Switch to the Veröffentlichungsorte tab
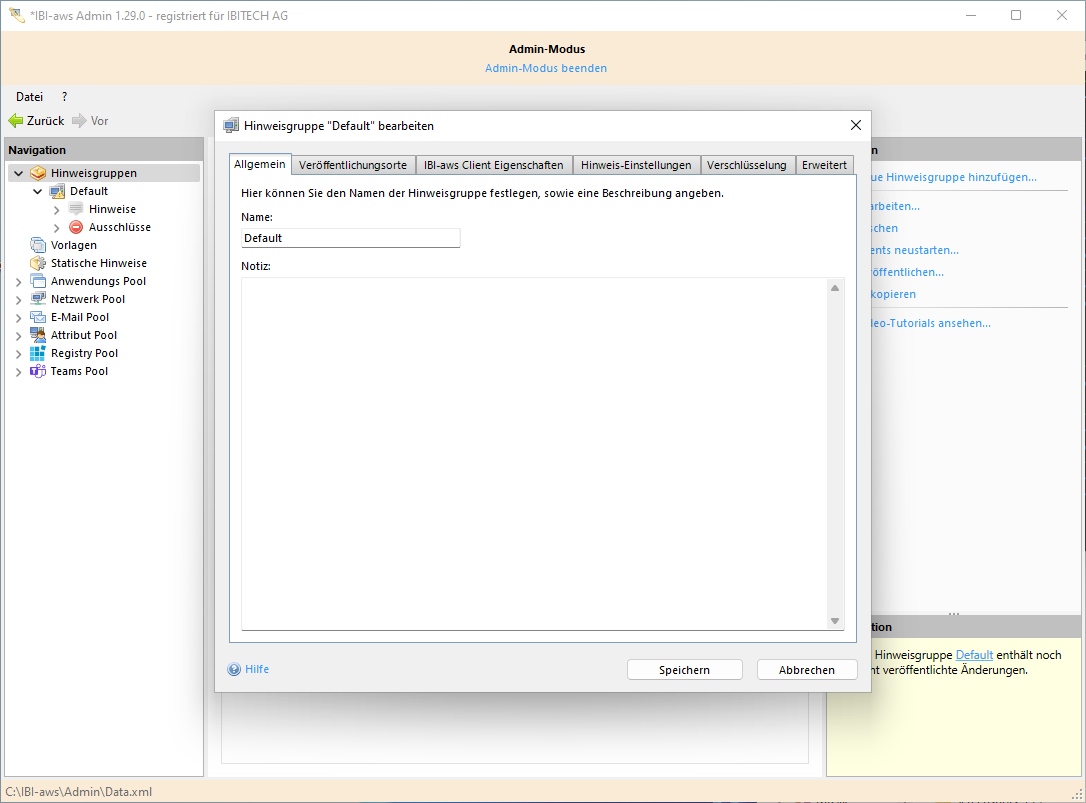 (352, 165)
